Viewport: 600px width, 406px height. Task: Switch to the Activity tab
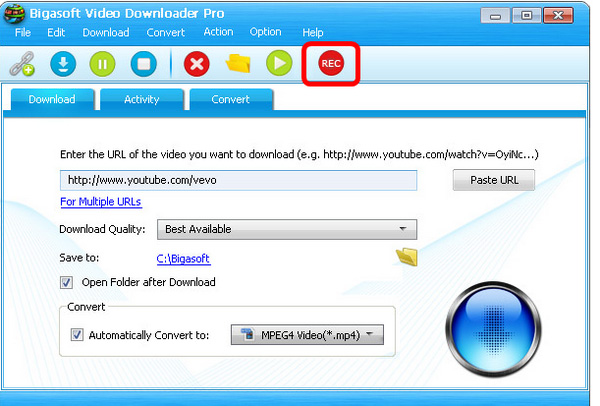pos(142,99)
